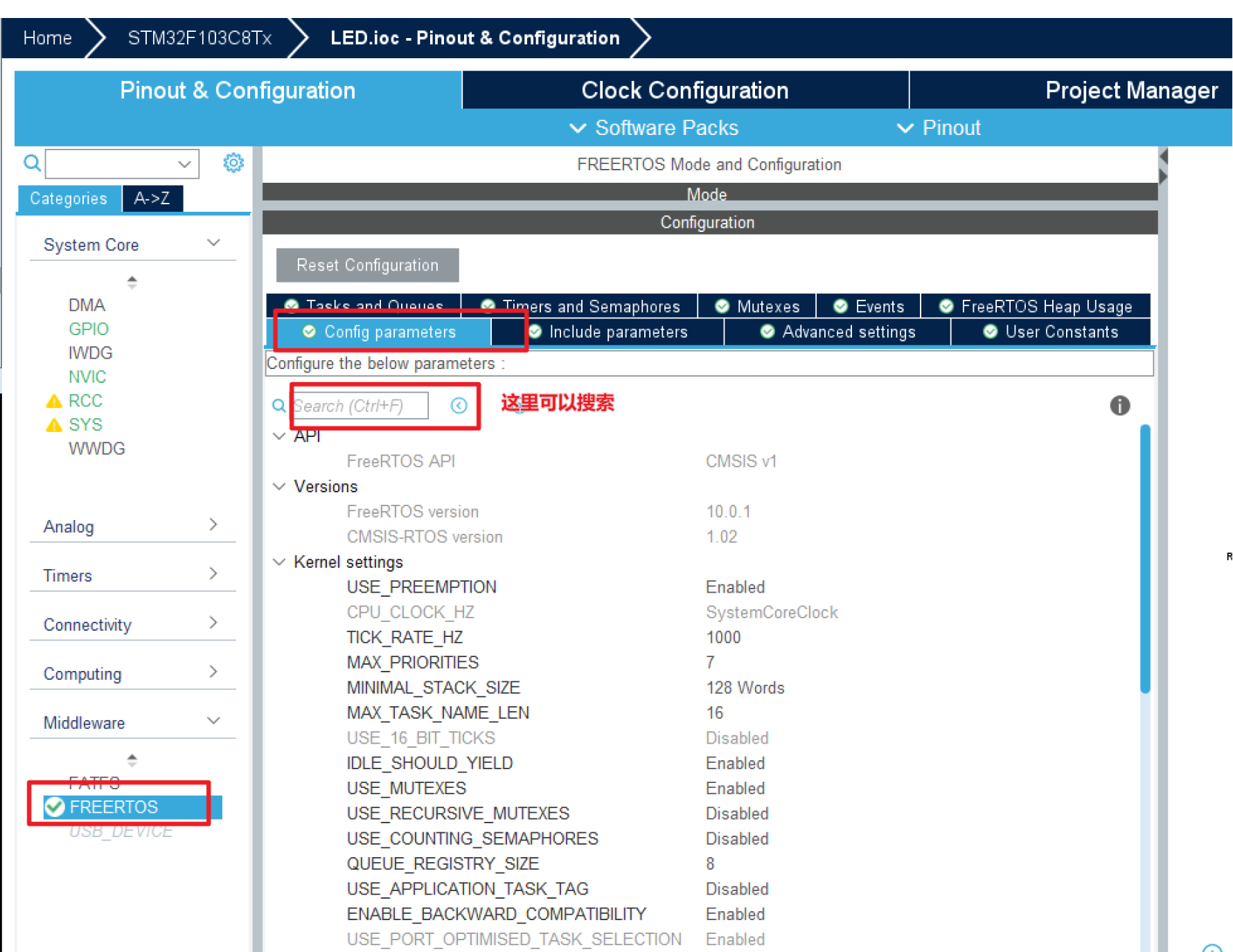This screenshot has height=952, width=1233.
Task: Click the circular arrow next to parameter search
Action: click(459, 406)
